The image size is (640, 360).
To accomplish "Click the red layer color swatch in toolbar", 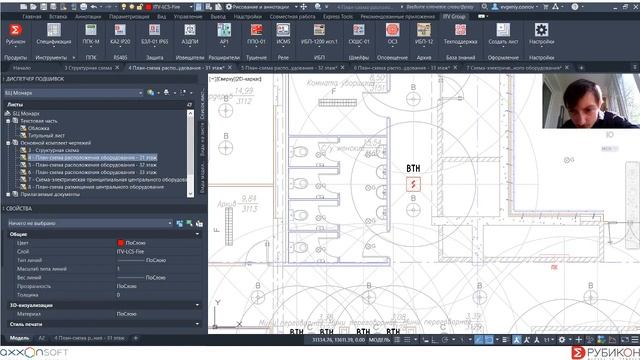I will 149,7.
